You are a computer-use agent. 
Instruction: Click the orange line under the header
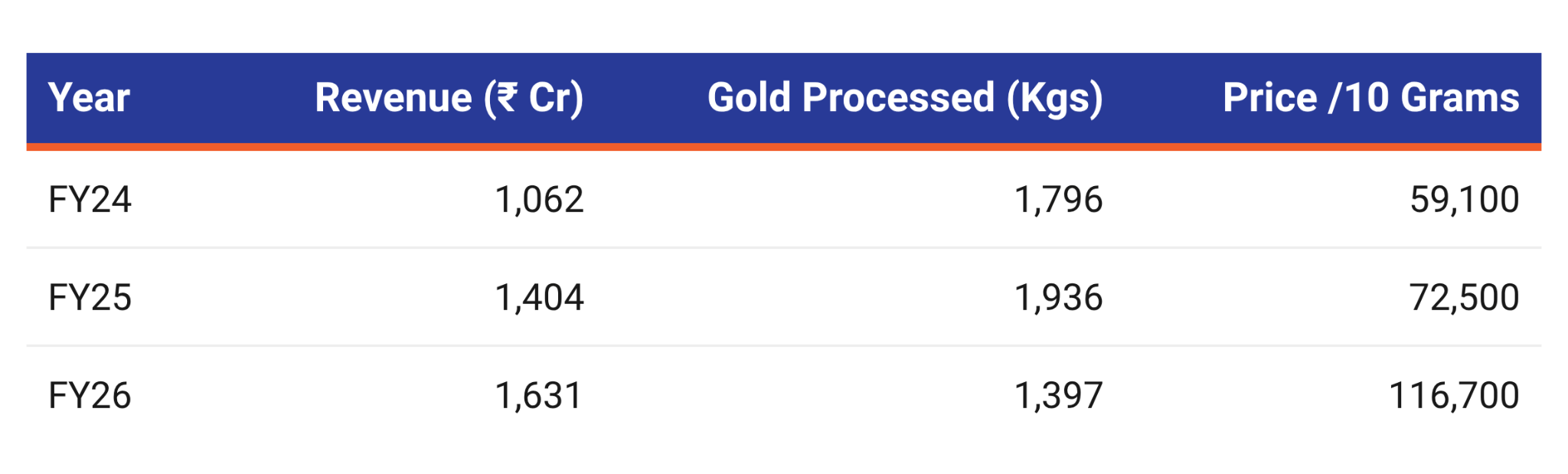point(783,147)
